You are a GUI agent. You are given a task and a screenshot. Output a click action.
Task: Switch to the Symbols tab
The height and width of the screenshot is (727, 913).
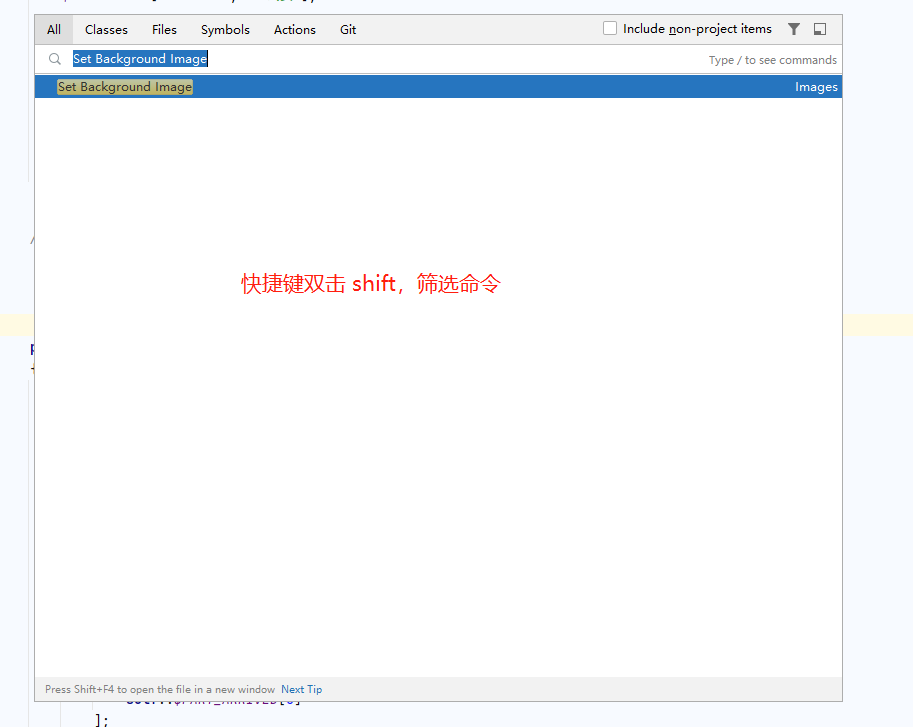[224, 29]
